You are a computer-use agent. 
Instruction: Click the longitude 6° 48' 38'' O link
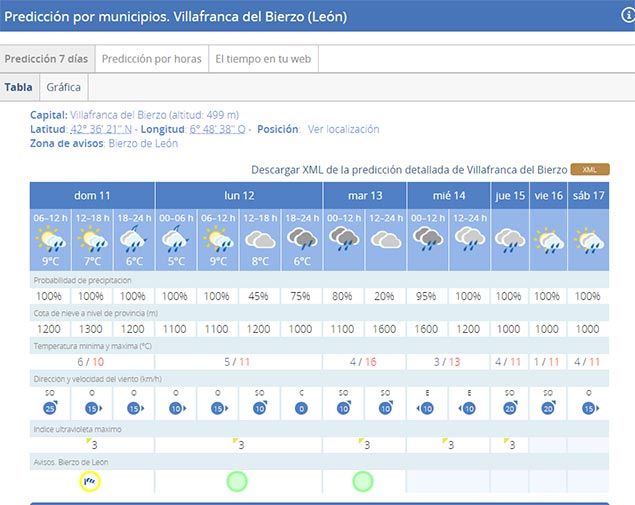219,129
